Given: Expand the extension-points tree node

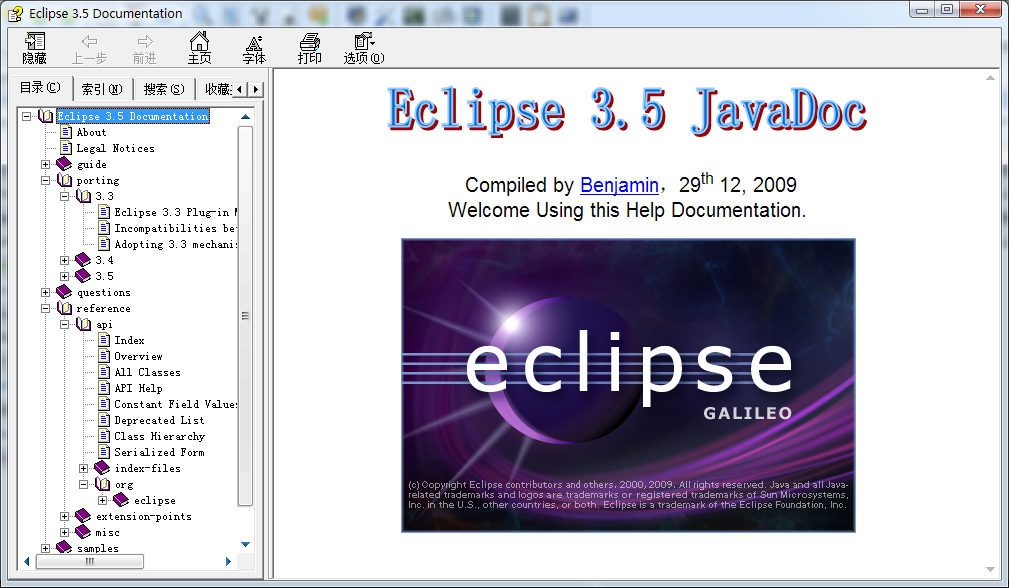Looking at the screenshot, I should 64,516.
